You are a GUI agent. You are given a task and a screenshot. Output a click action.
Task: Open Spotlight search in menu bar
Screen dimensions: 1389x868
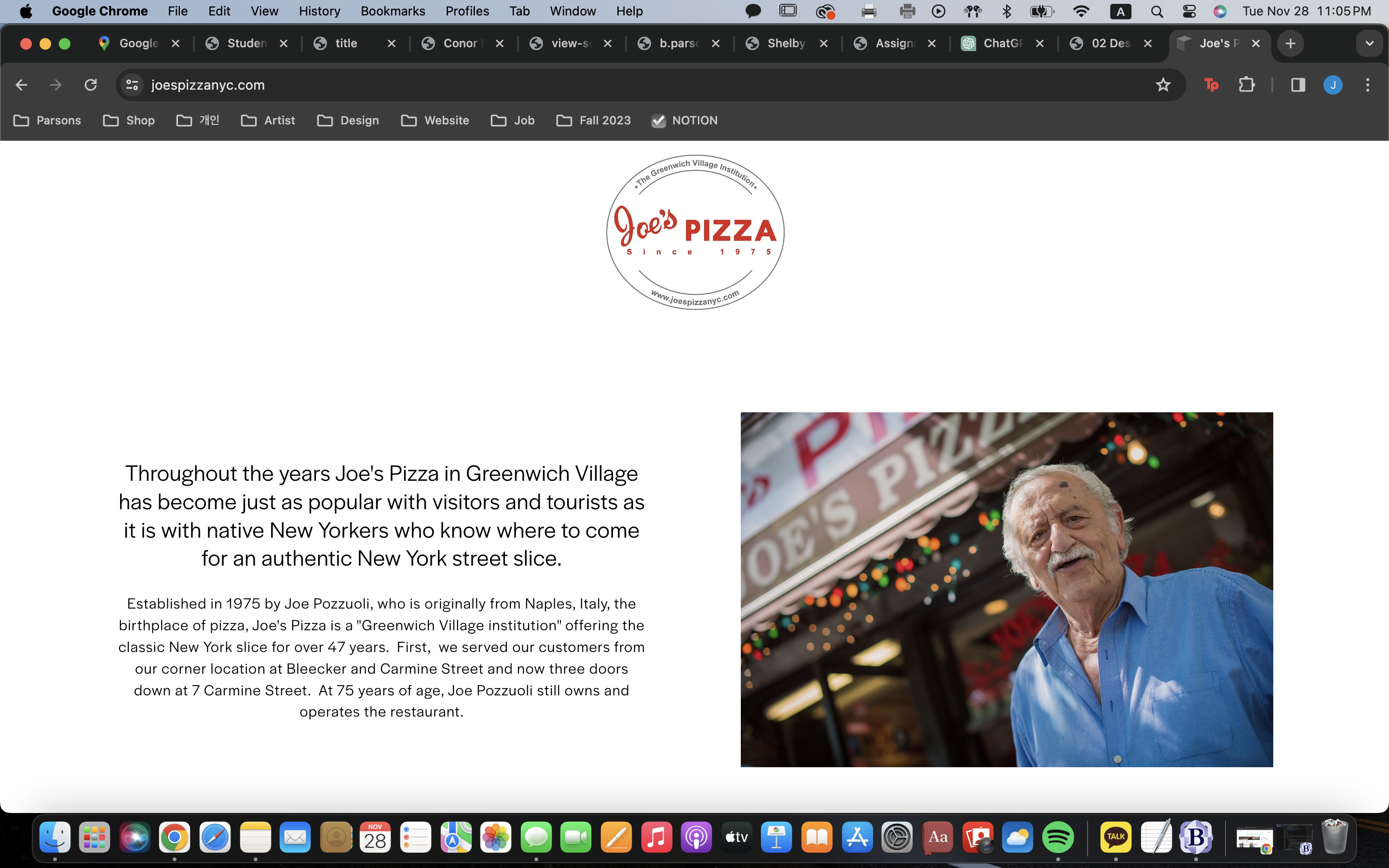tap(1157, 12)
